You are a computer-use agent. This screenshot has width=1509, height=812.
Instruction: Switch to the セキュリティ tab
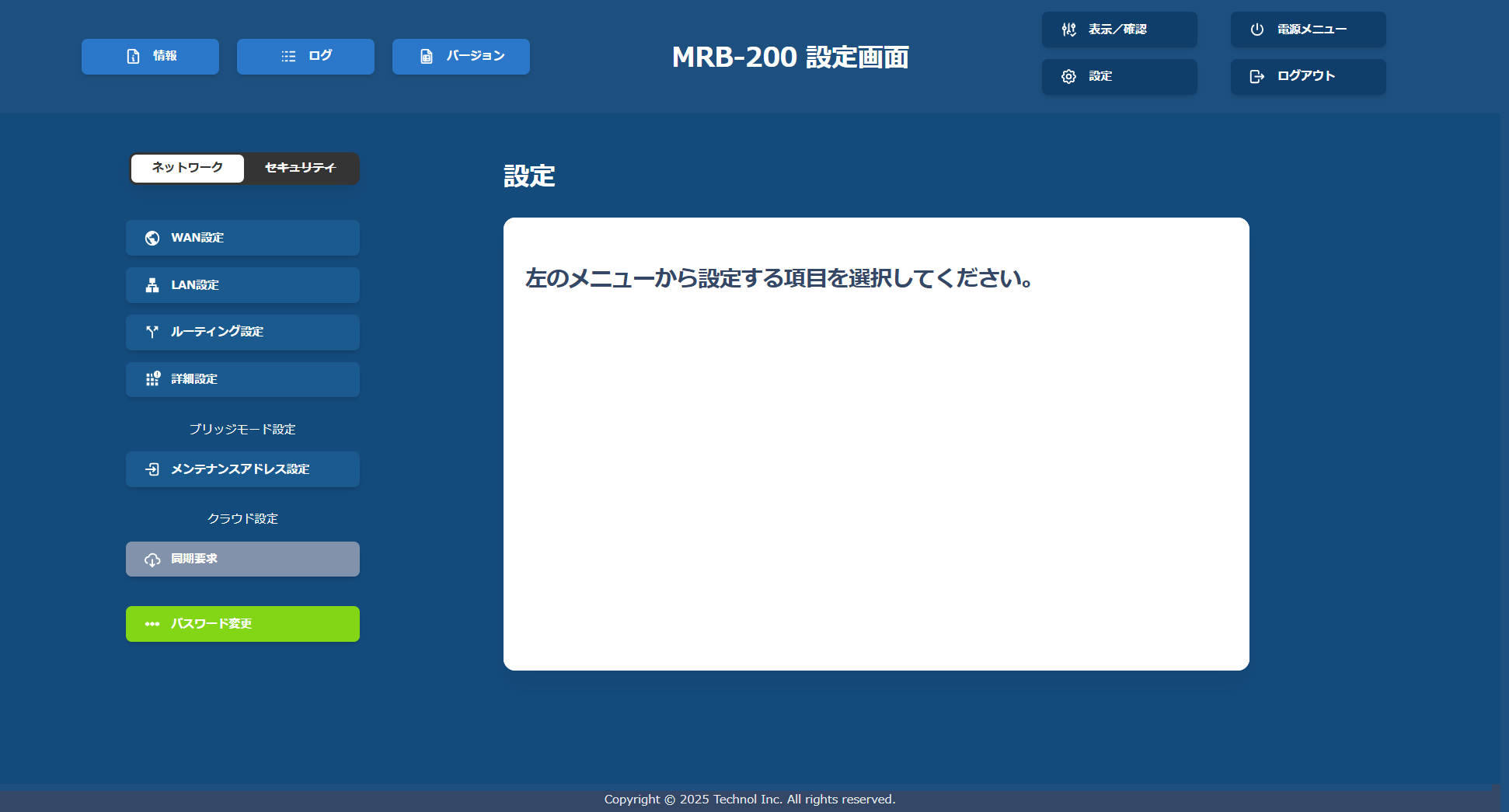coord(301,168)
